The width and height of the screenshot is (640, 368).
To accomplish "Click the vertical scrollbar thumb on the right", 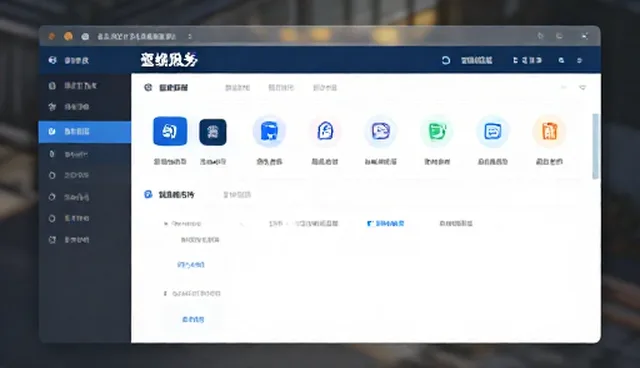I will point(596,146).
